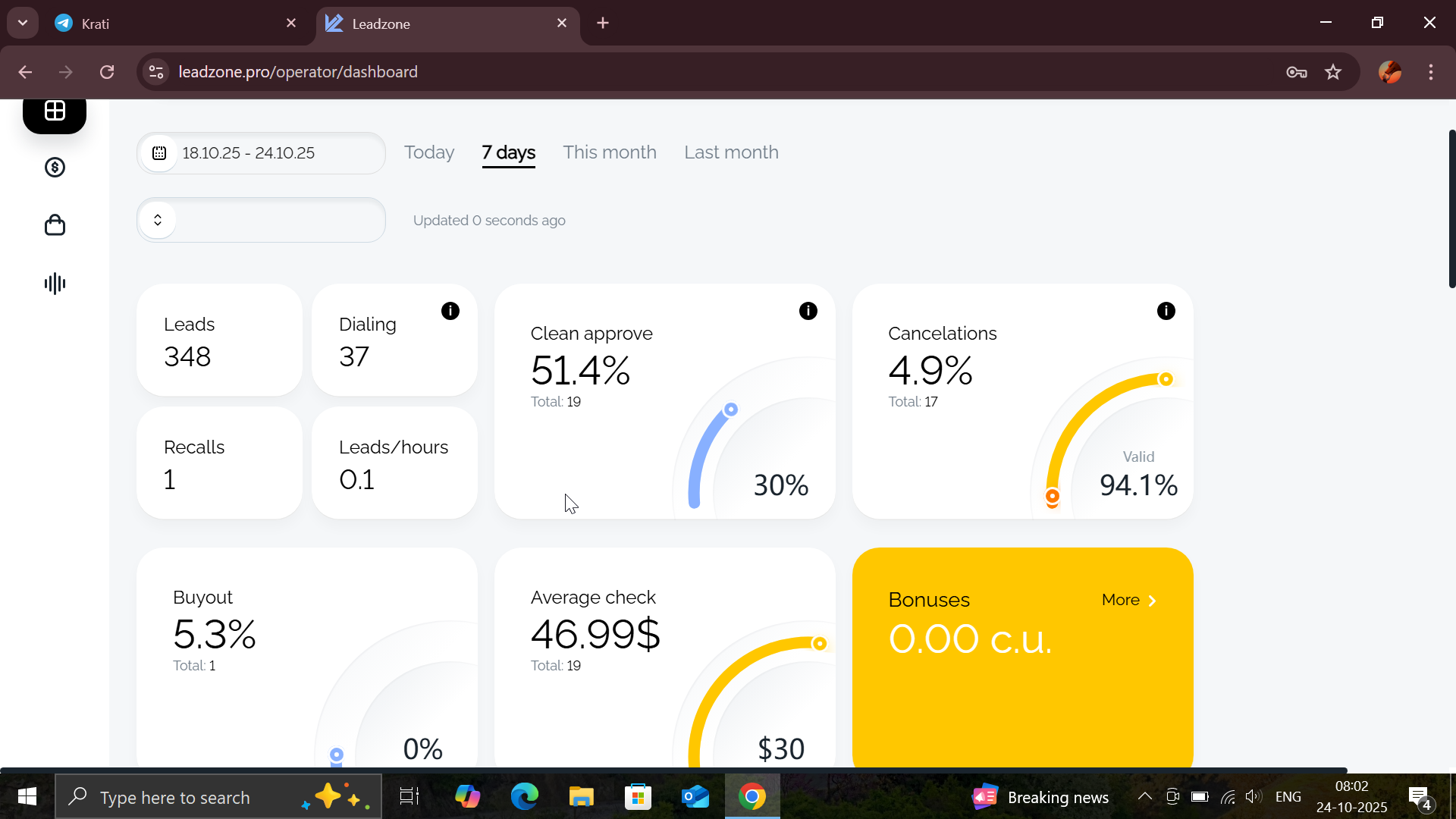Click the Cancelations info icon
This screenshot has height=819, width=1456.
coord(1166,311)
